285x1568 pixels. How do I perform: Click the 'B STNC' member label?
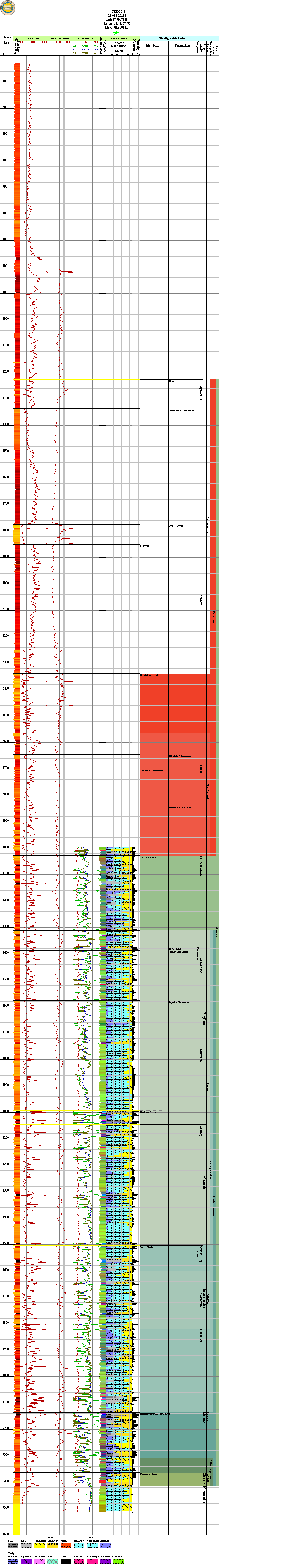pos(145,546)
